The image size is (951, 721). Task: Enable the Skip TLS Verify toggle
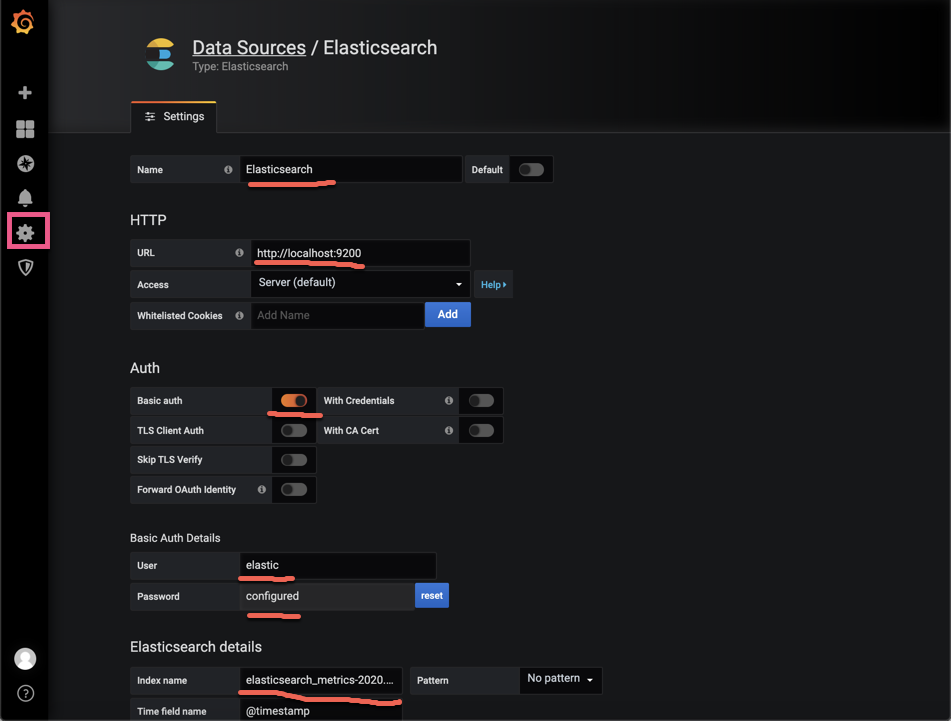click(294, 459)
